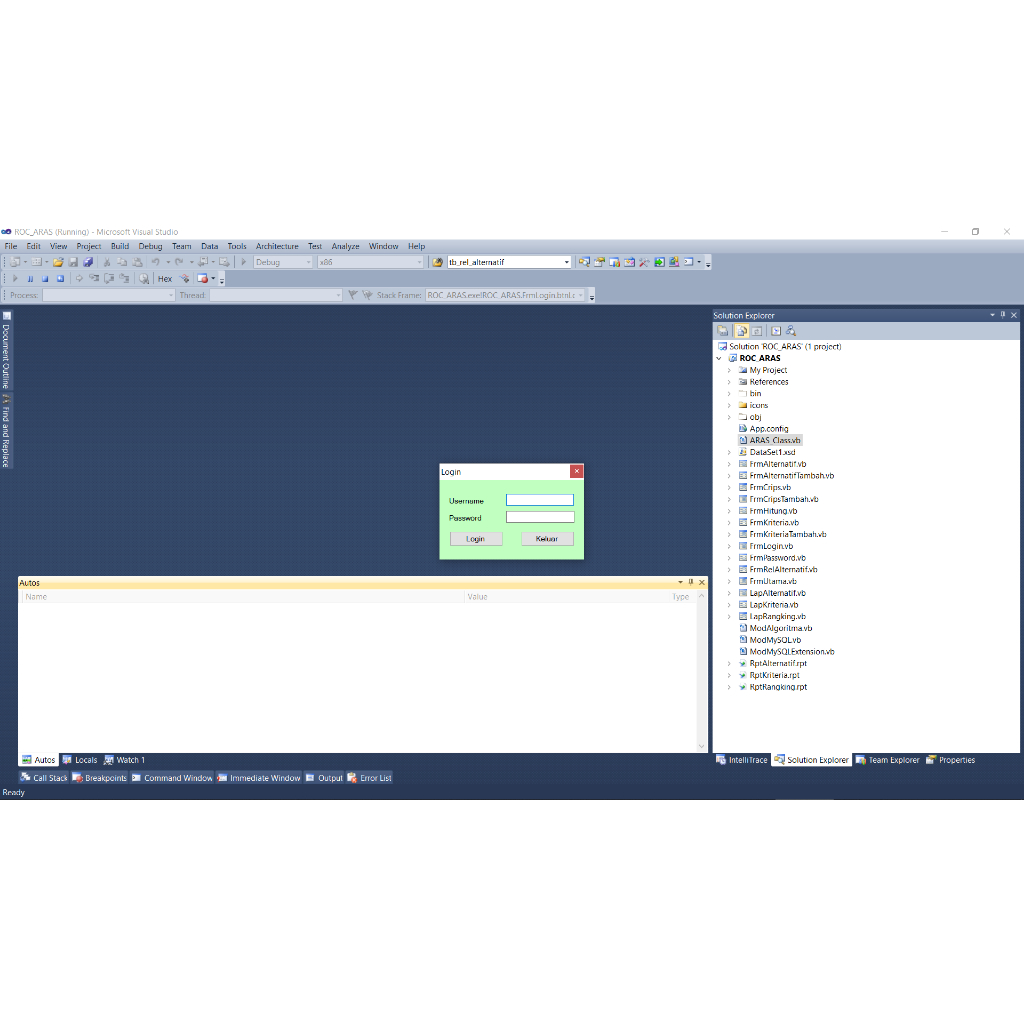Toggle Hex display button

165,279
